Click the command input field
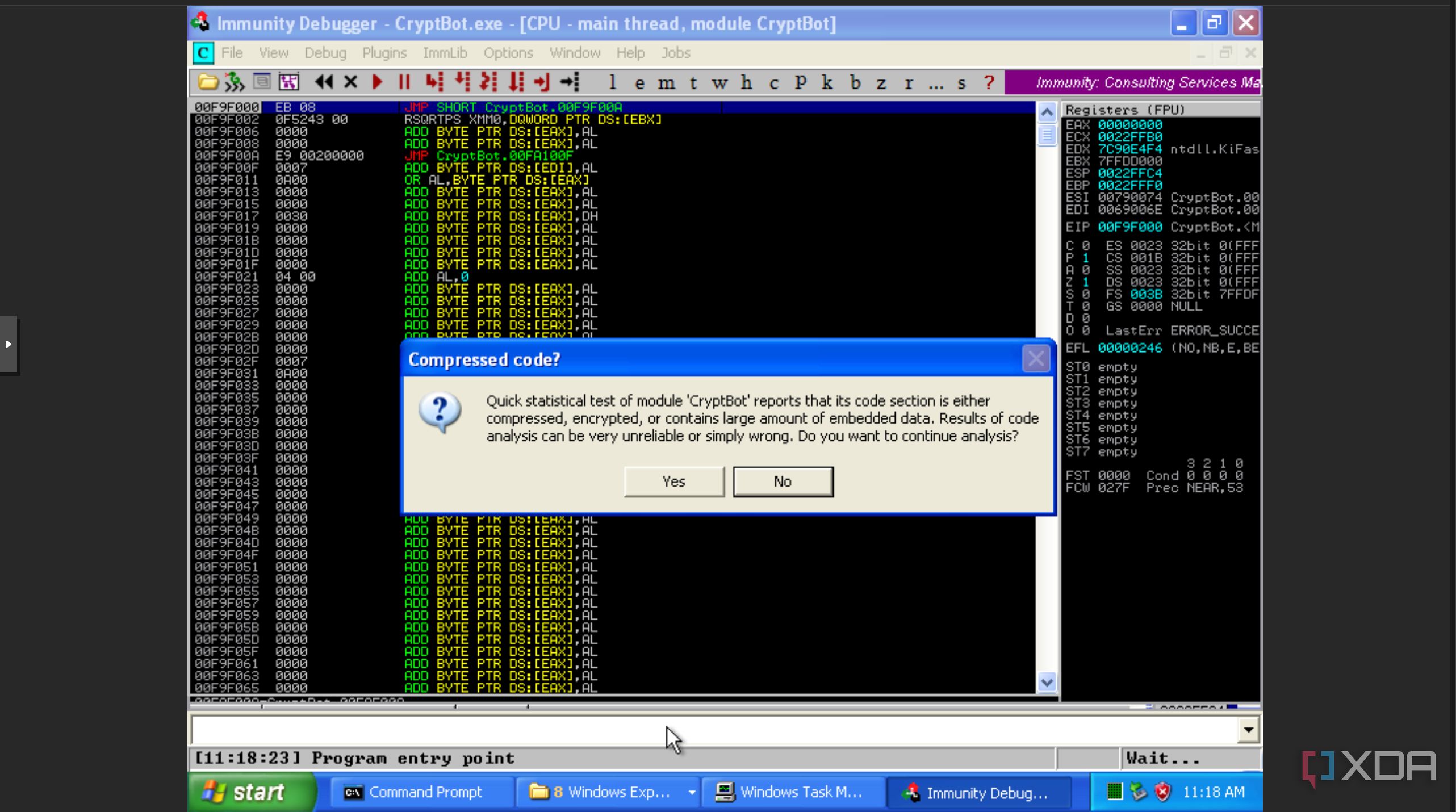The height and width of the screenshot is (812, 1456). (x=714, y=730)
